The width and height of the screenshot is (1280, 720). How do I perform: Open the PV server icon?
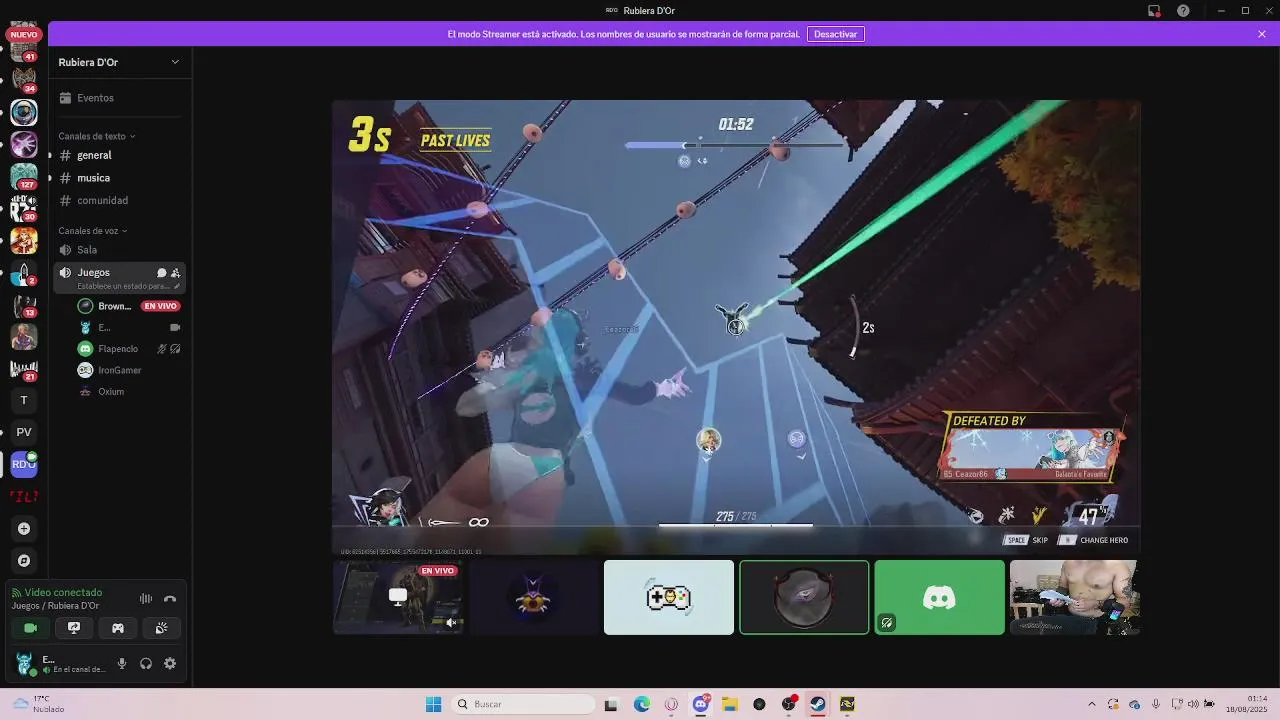point(24,432)
